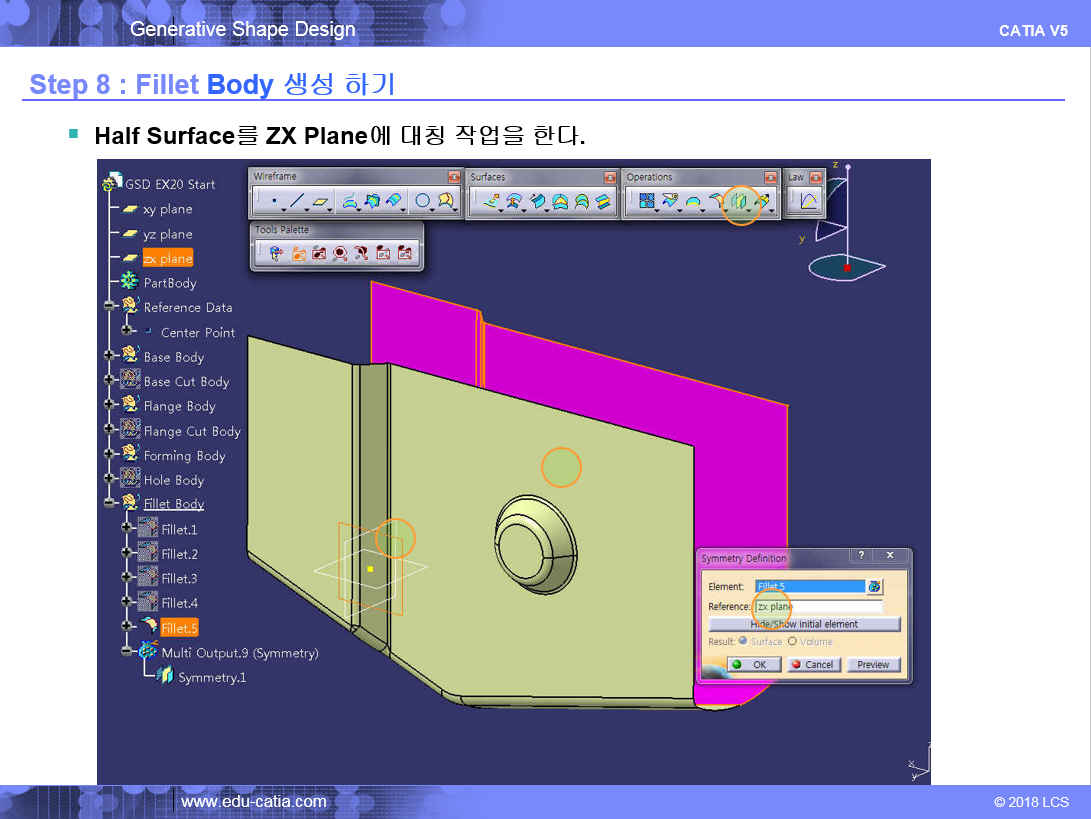This screenshot has height=819, width=1091.
Task: Click the Reference input field
Action: (x=818, y=606)
